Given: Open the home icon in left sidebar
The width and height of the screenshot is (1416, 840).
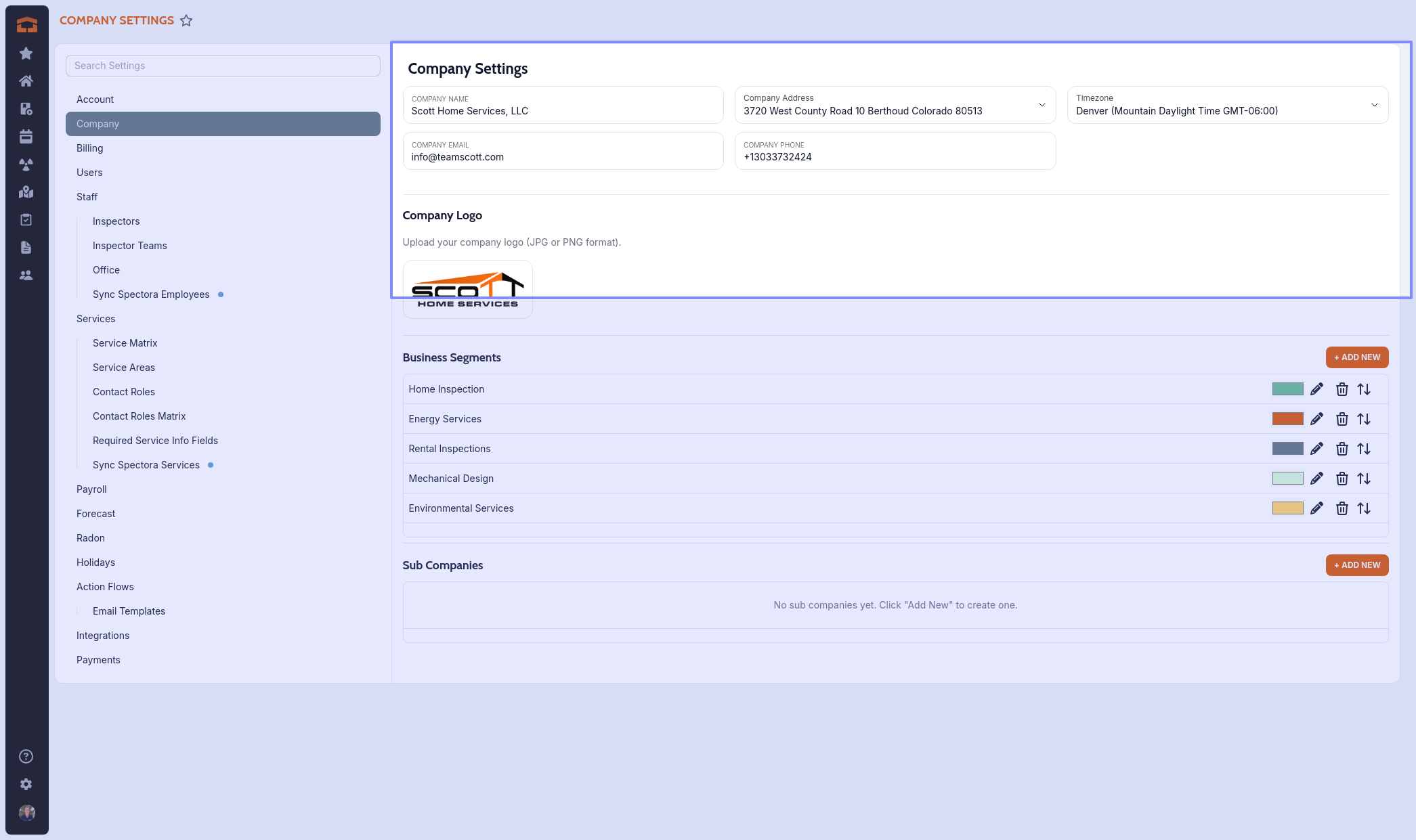Looking at the screenshot, I should (26, 81).
